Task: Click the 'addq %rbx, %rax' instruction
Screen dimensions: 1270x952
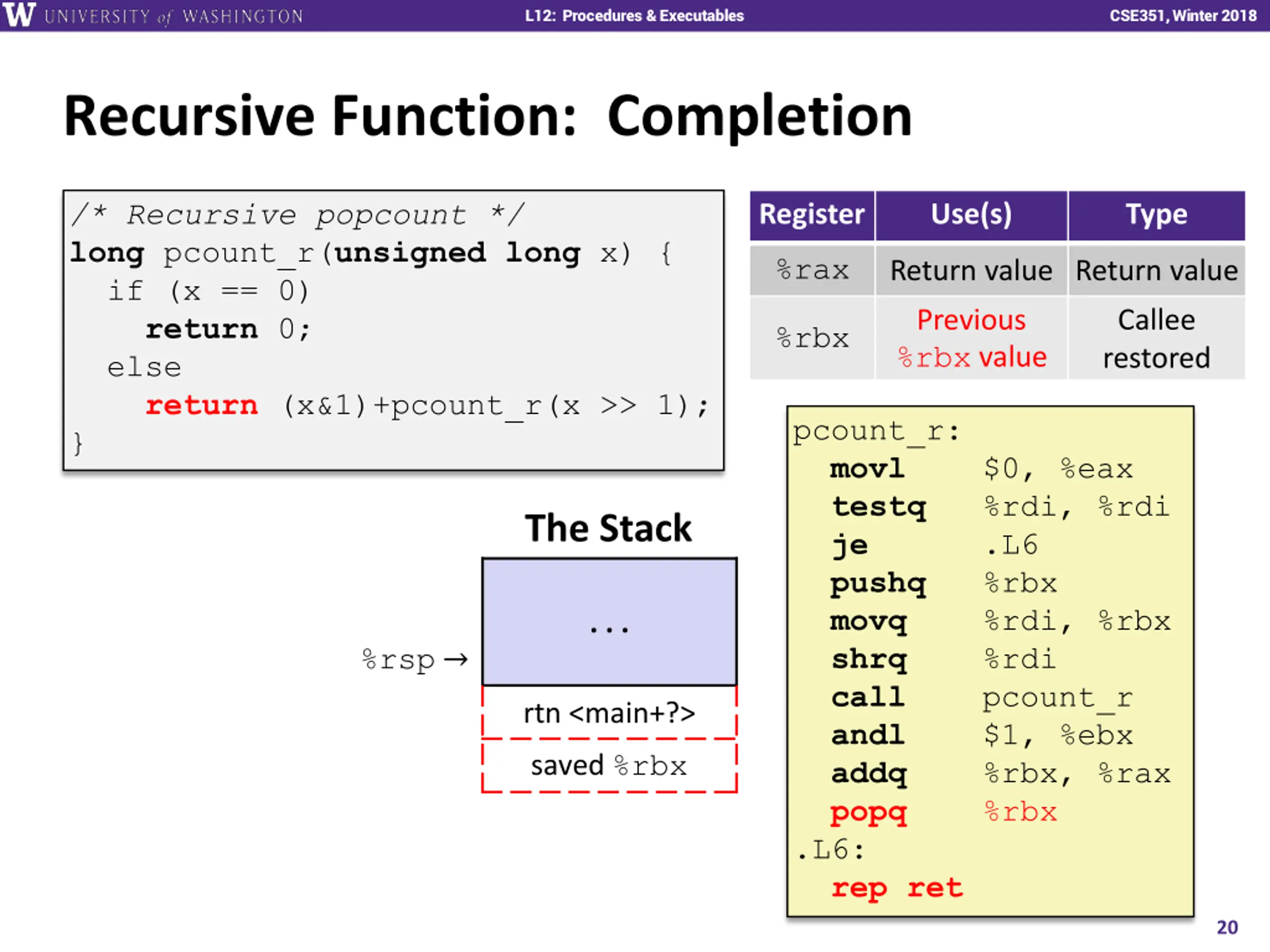Action: pyautogui.click(x=1000, y=773)
